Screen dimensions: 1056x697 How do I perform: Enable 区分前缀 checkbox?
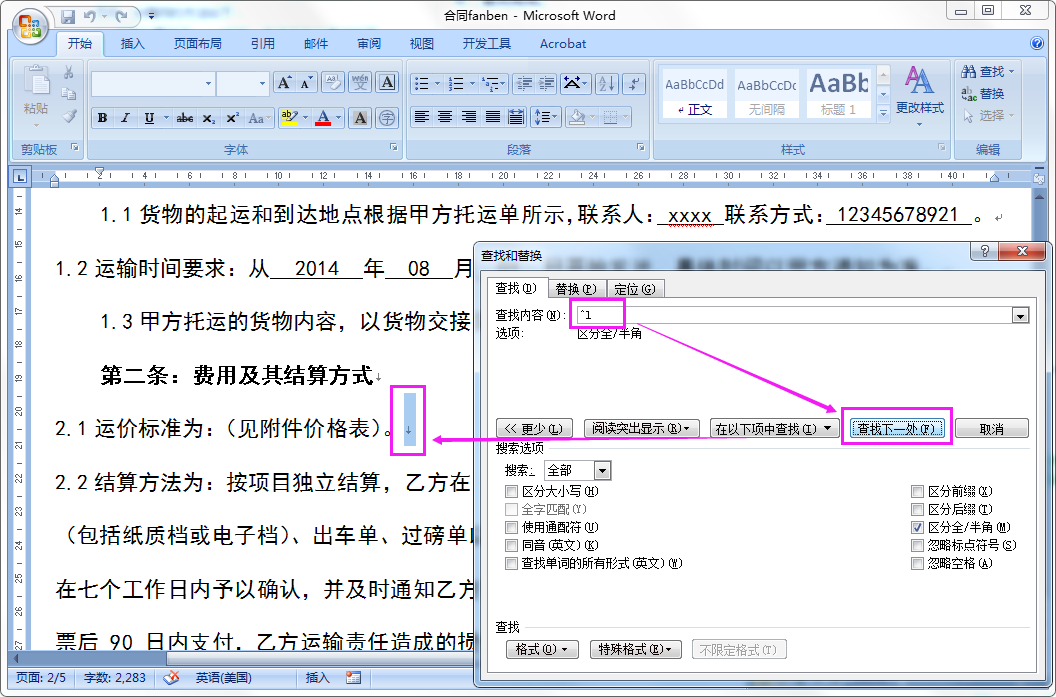pos(917,492)
